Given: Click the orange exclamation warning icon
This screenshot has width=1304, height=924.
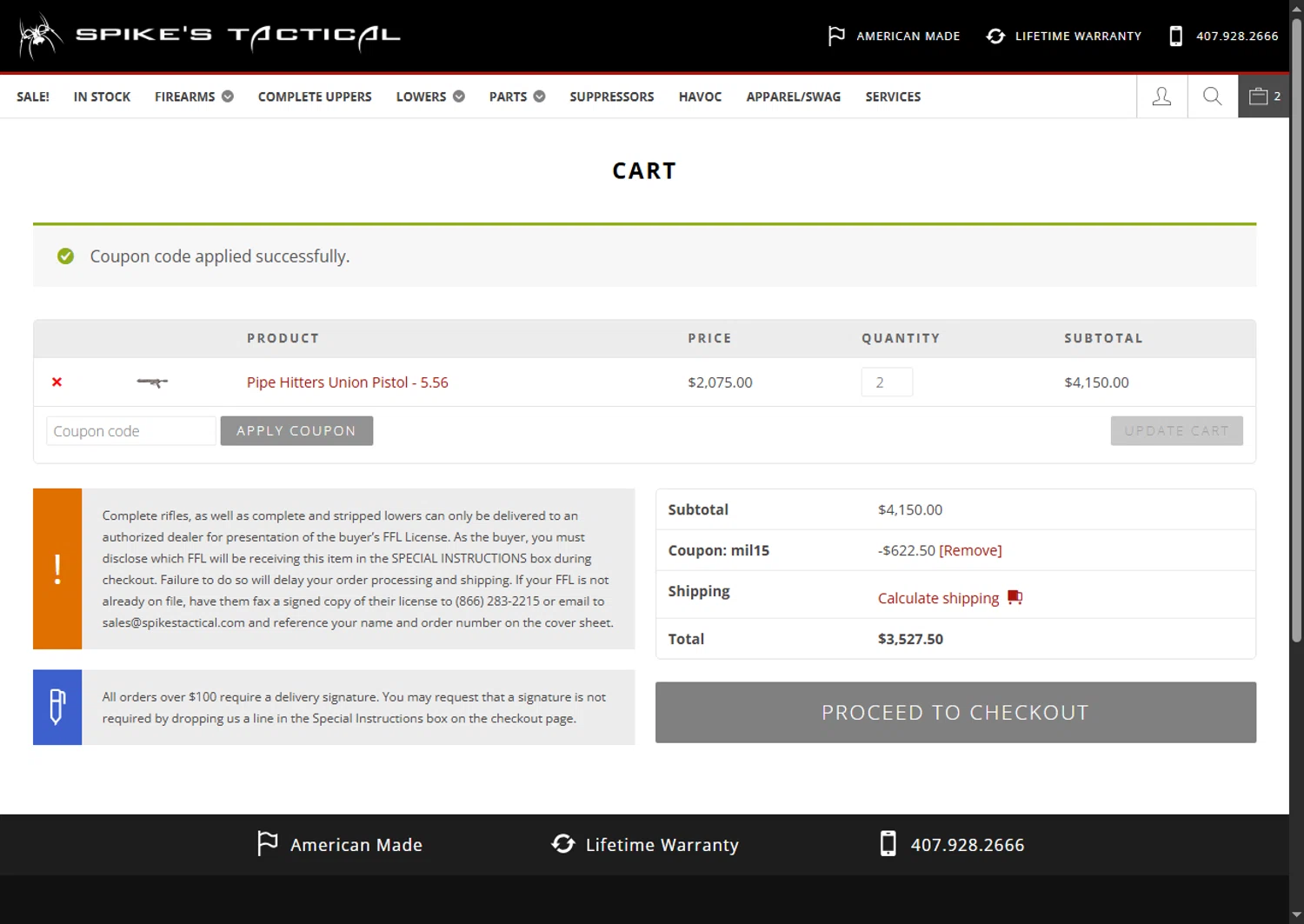Looking at the screenshot, I should coord(57,568).
